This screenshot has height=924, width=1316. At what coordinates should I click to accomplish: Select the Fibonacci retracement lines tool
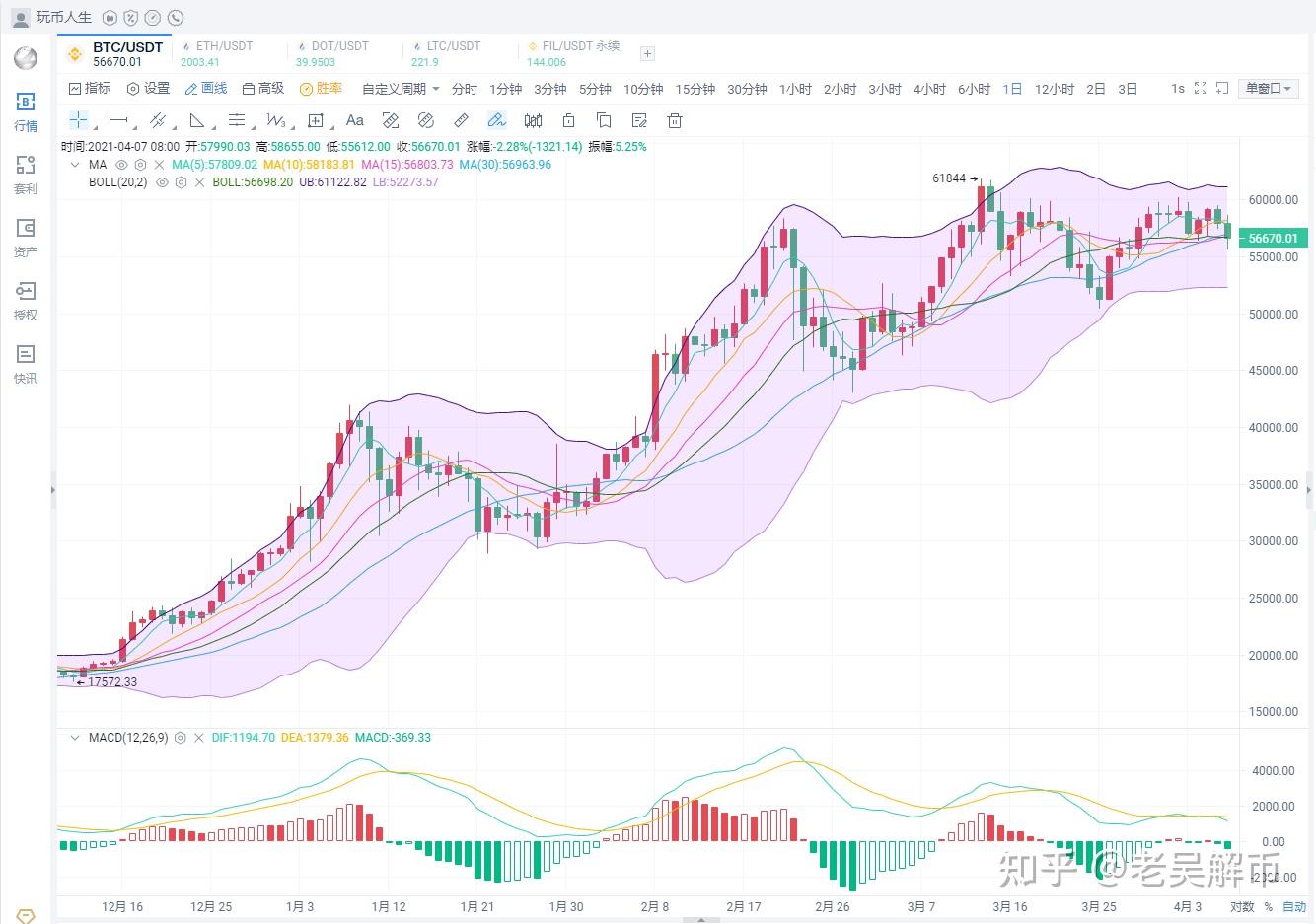tap(237, 120)
